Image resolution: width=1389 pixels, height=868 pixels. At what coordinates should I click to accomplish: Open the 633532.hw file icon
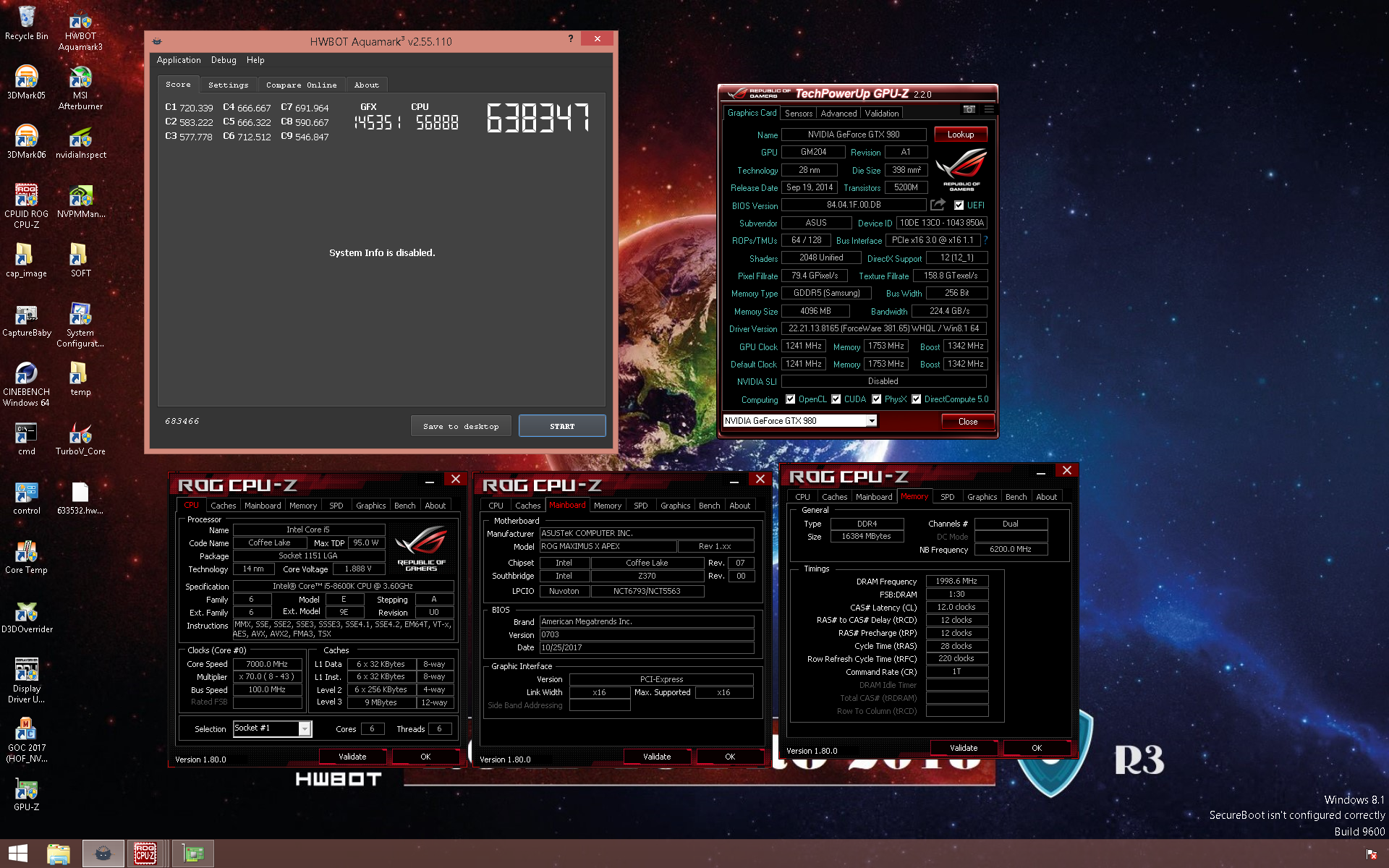pyautogui.click(x=80, y=498)
